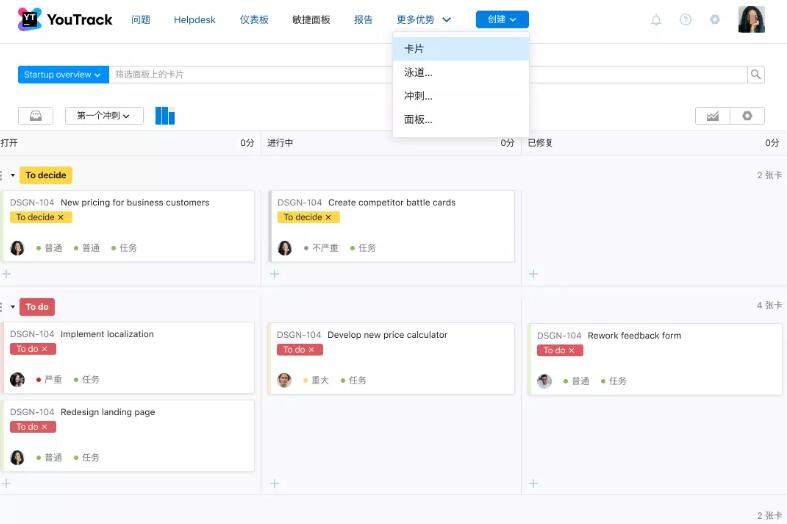
Task: Open the 第一个冲刺 sprint dropdown
Action: pyautogui.click(x=104, y=116)
